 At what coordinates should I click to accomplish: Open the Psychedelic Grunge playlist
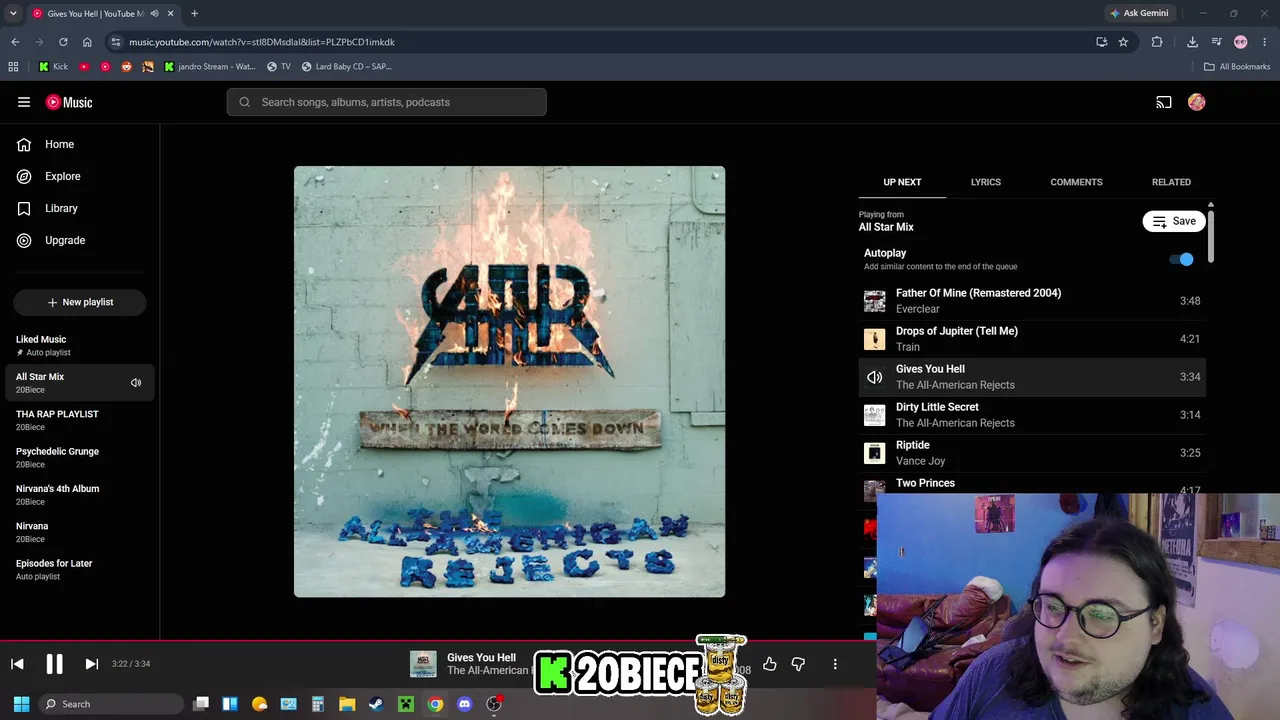[80, 457]
